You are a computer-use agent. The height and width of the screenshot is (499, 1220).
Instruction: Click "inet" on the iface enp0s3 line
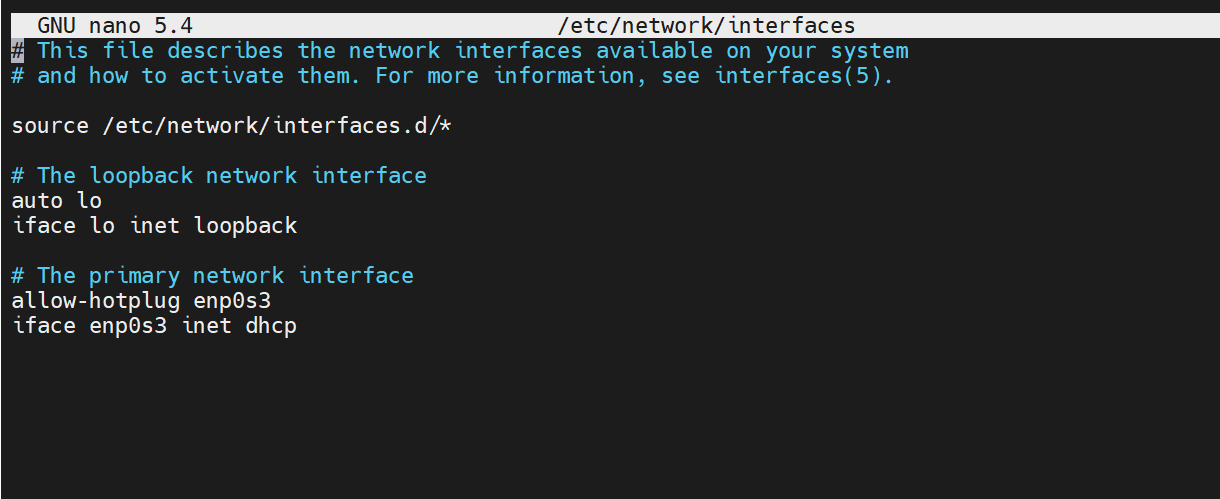206,326
